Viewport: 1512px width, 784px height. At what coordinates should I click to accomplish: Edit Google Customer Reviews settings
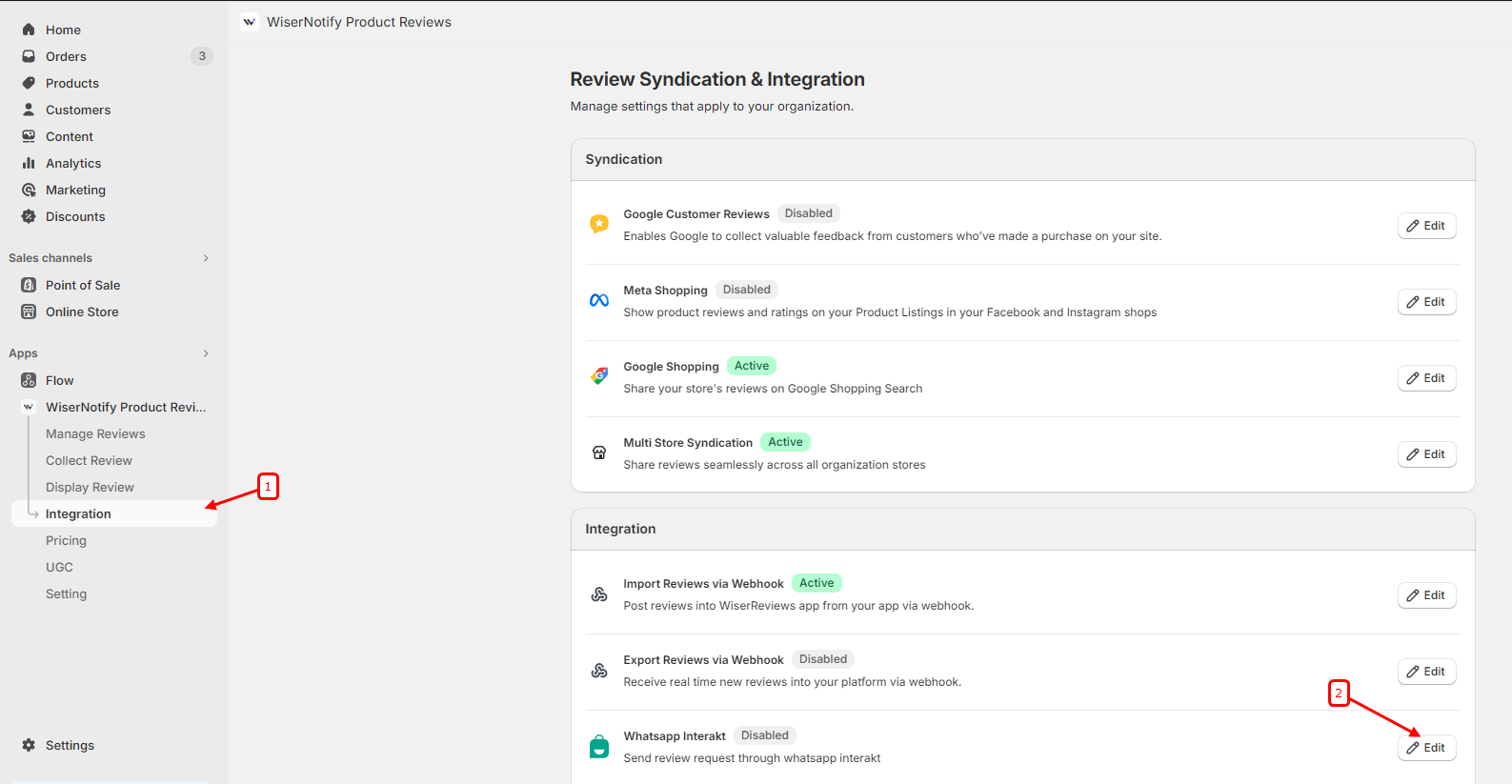tap(1426, 226)
